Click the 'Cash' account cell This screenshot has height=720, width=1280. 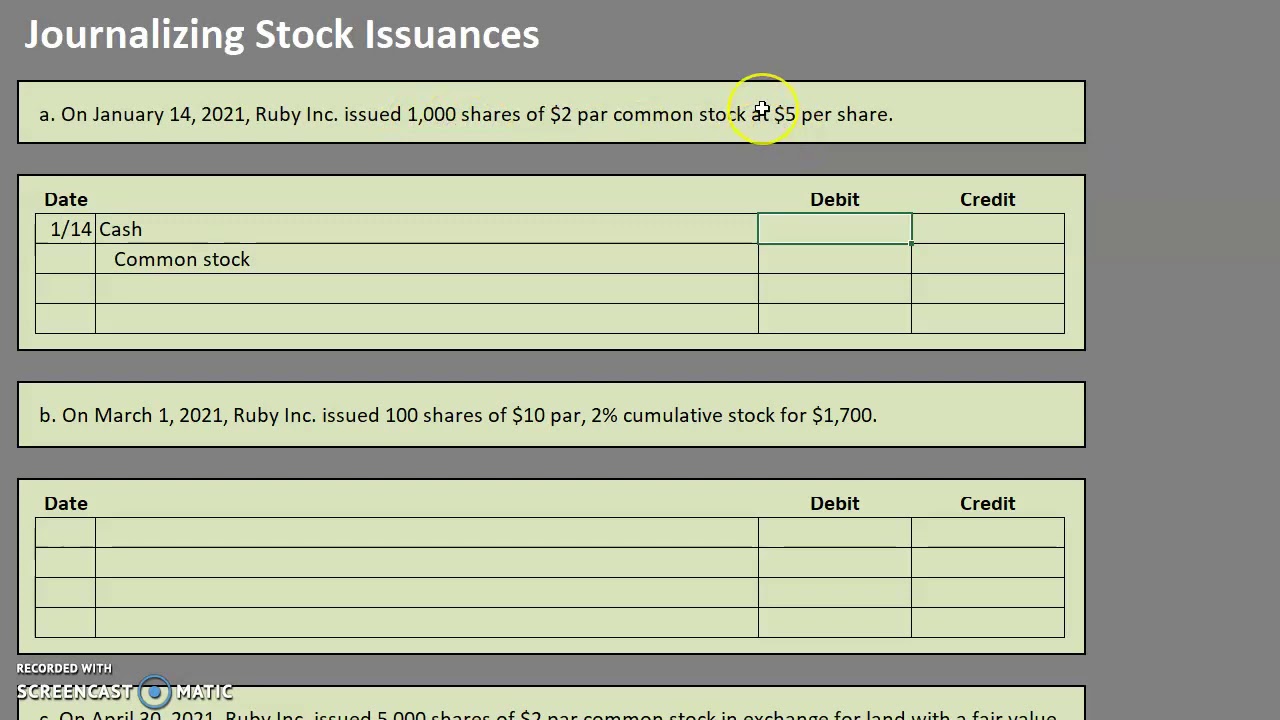(x=427, y=229)
